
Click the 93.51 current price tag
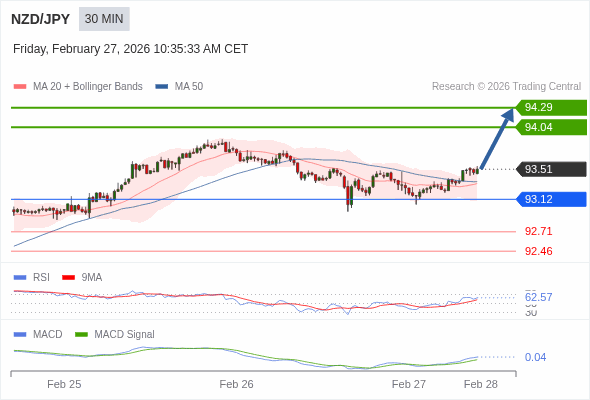pyautogui.click(x=551, y=169)
